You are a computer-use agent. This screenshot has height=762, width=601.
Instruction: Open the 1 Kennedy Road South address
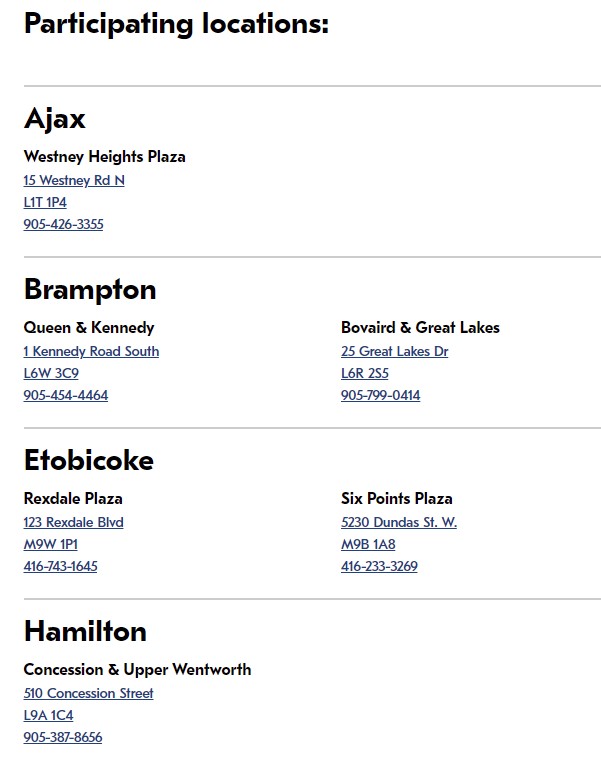(x=91, y=351)
